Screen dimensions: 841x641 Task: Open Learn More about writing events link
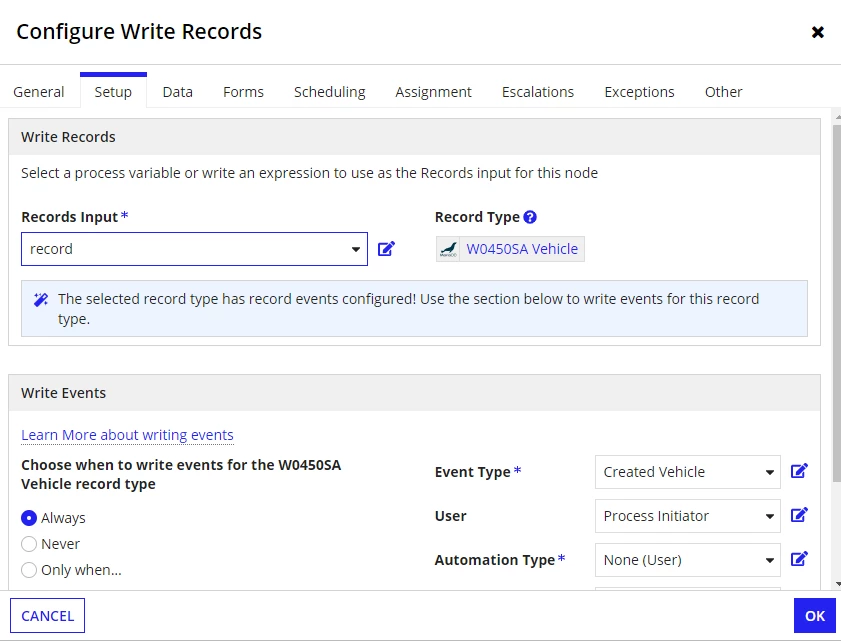click(x=127, y=434)
